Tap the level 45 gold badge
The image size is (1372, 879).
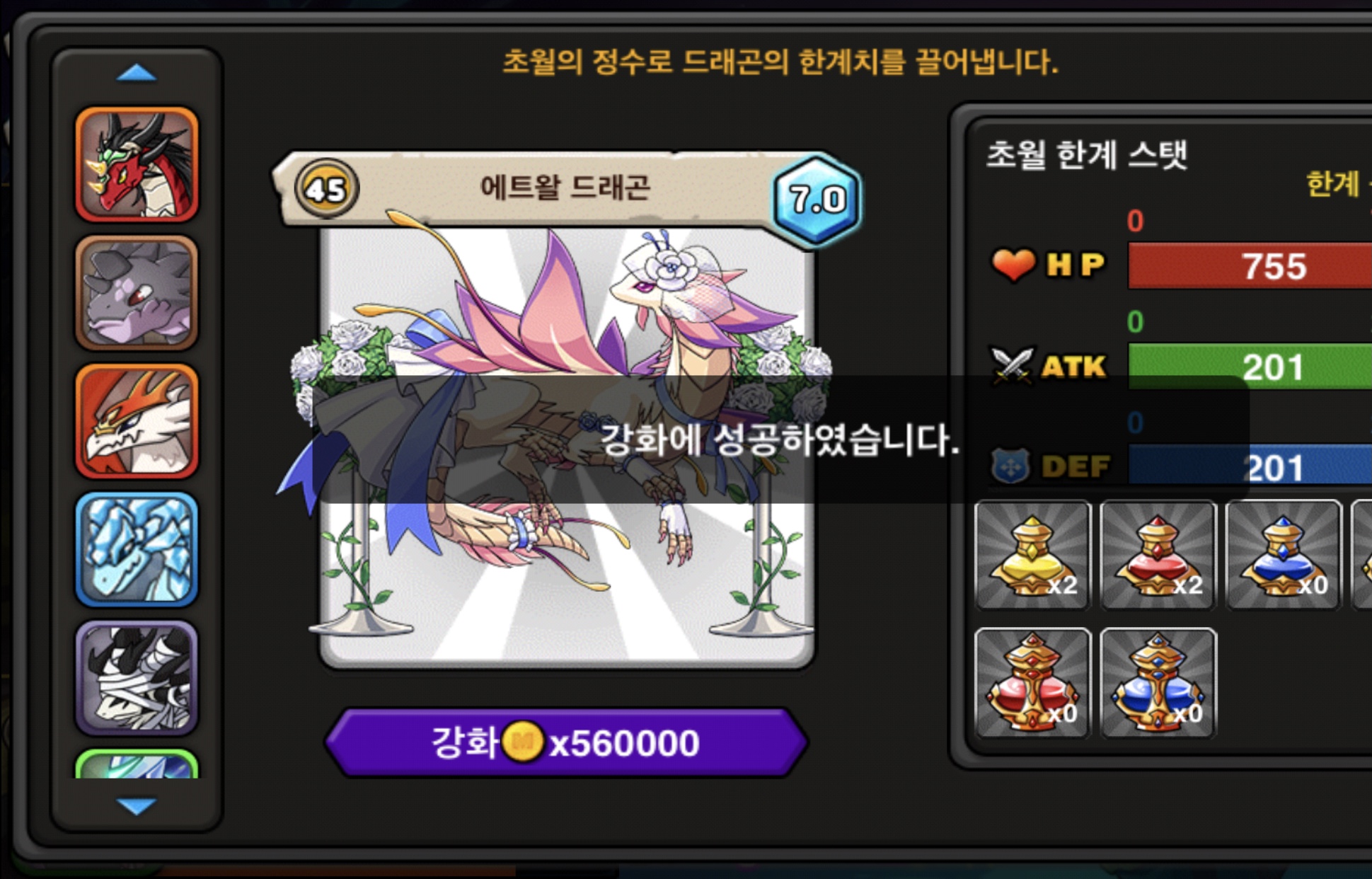pyautogui.click(x=326, y=188)
